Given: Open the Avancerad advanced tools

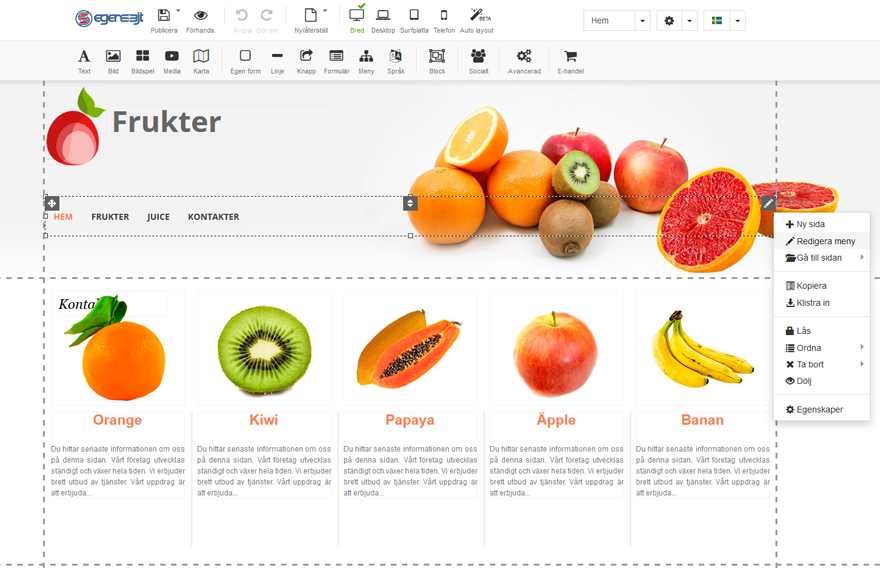Looking at the screenshot, I should click(524, 61).
